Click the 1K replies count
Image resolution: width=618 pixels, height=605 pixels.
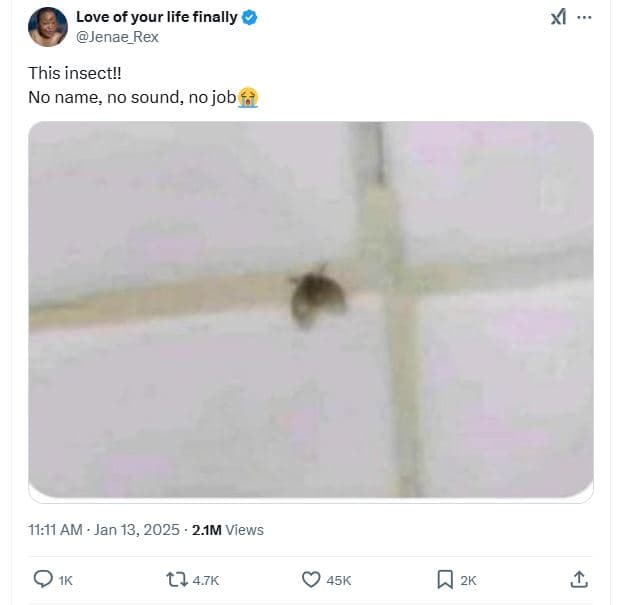[66, 580]
